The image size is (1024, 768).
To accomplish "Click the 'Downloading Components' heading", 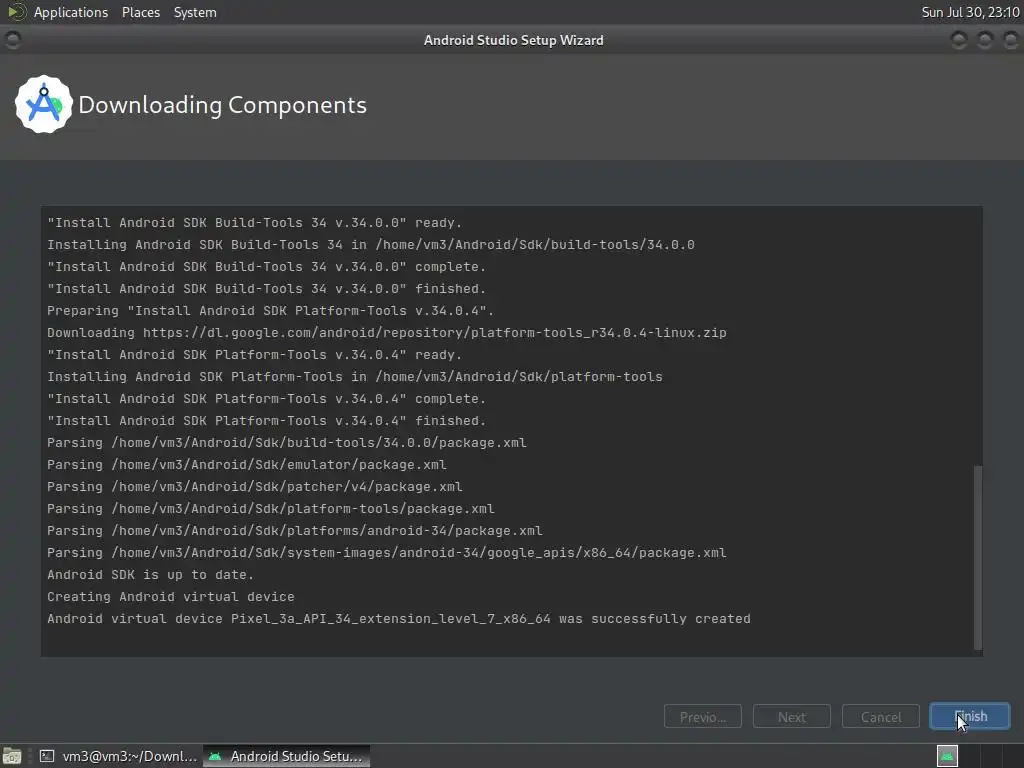I will click(x=222, y=105).
